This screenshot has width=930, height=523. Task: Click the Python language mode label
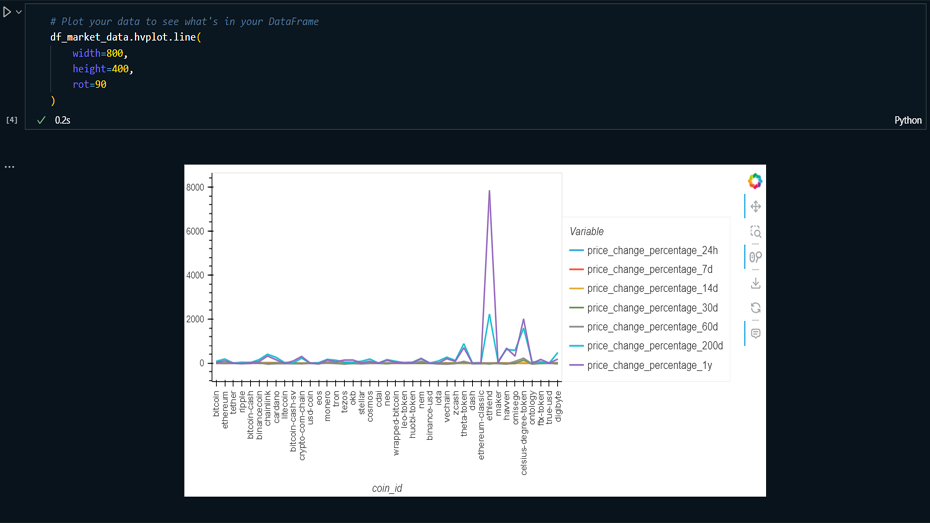(x=907, y=120)
